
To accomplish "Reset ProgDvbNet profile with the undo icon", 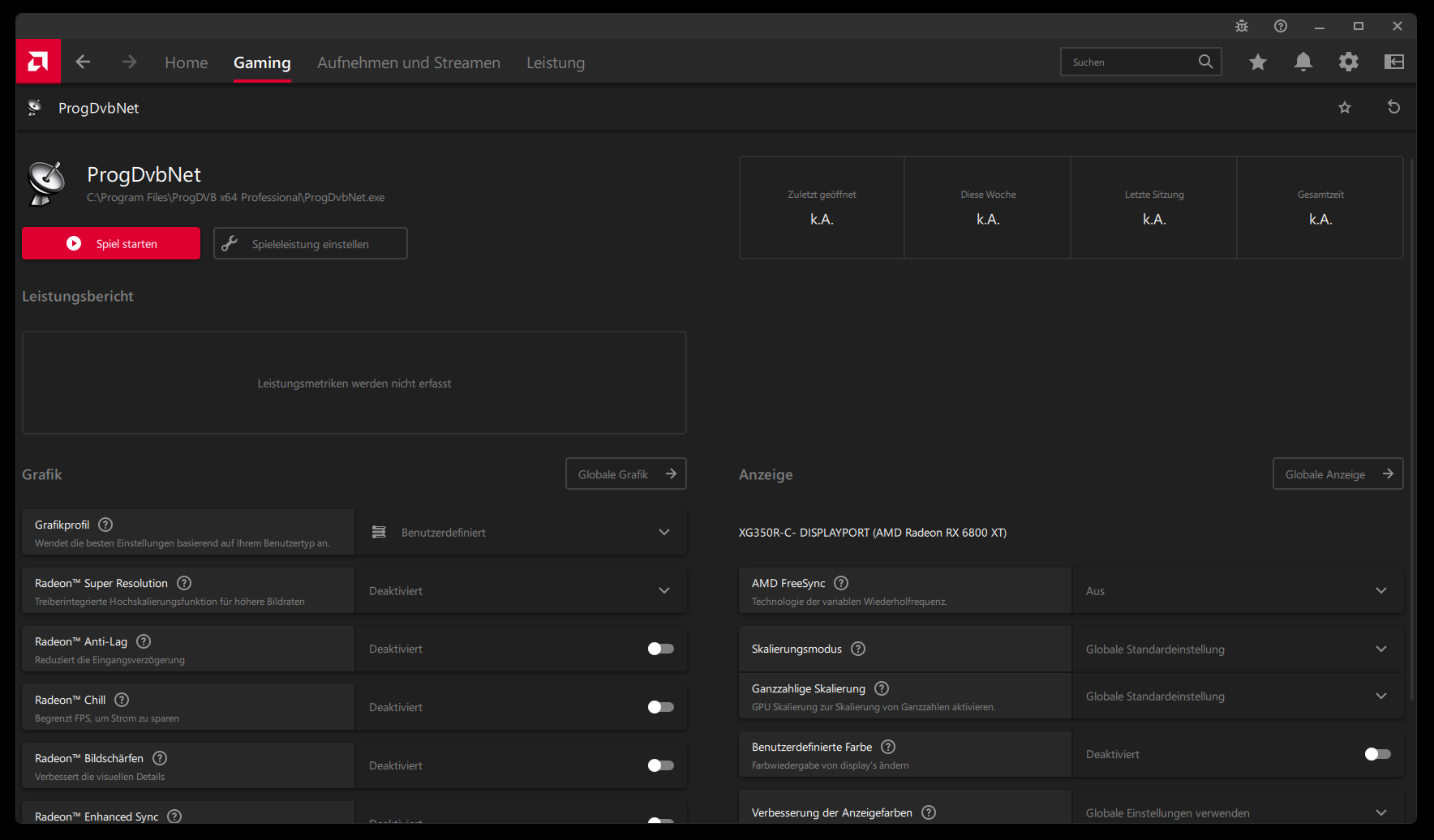I will click(1393, 107).
